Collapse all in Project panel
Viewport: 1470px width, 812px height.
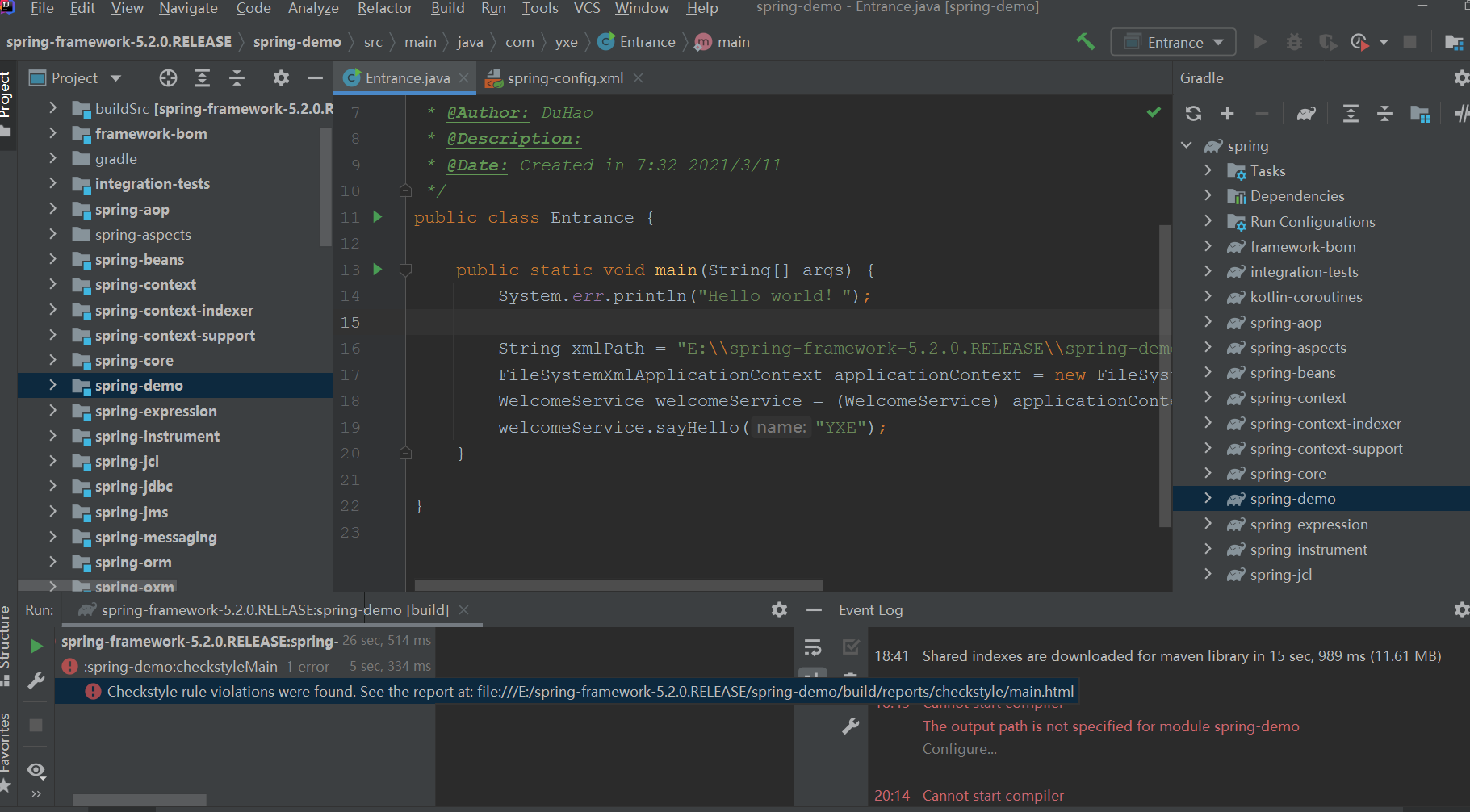(x=237, y=78)
